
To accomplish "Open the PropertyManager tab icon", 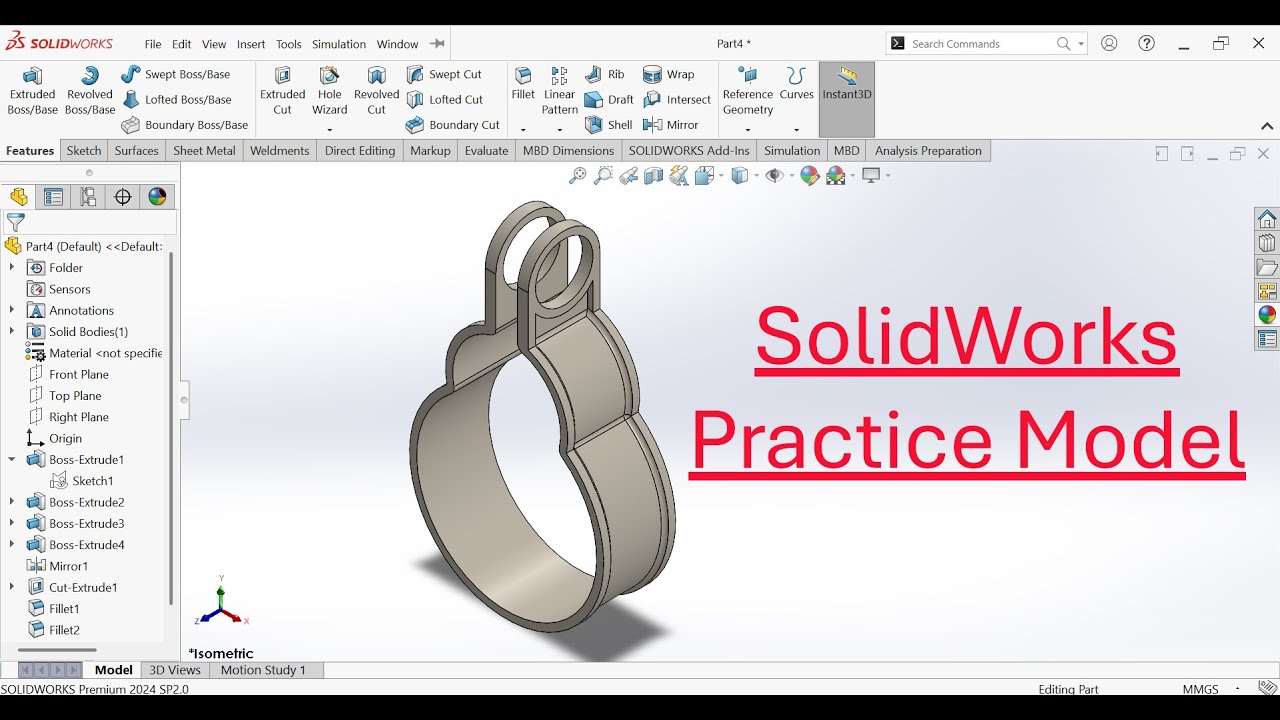I will [53, 197].
